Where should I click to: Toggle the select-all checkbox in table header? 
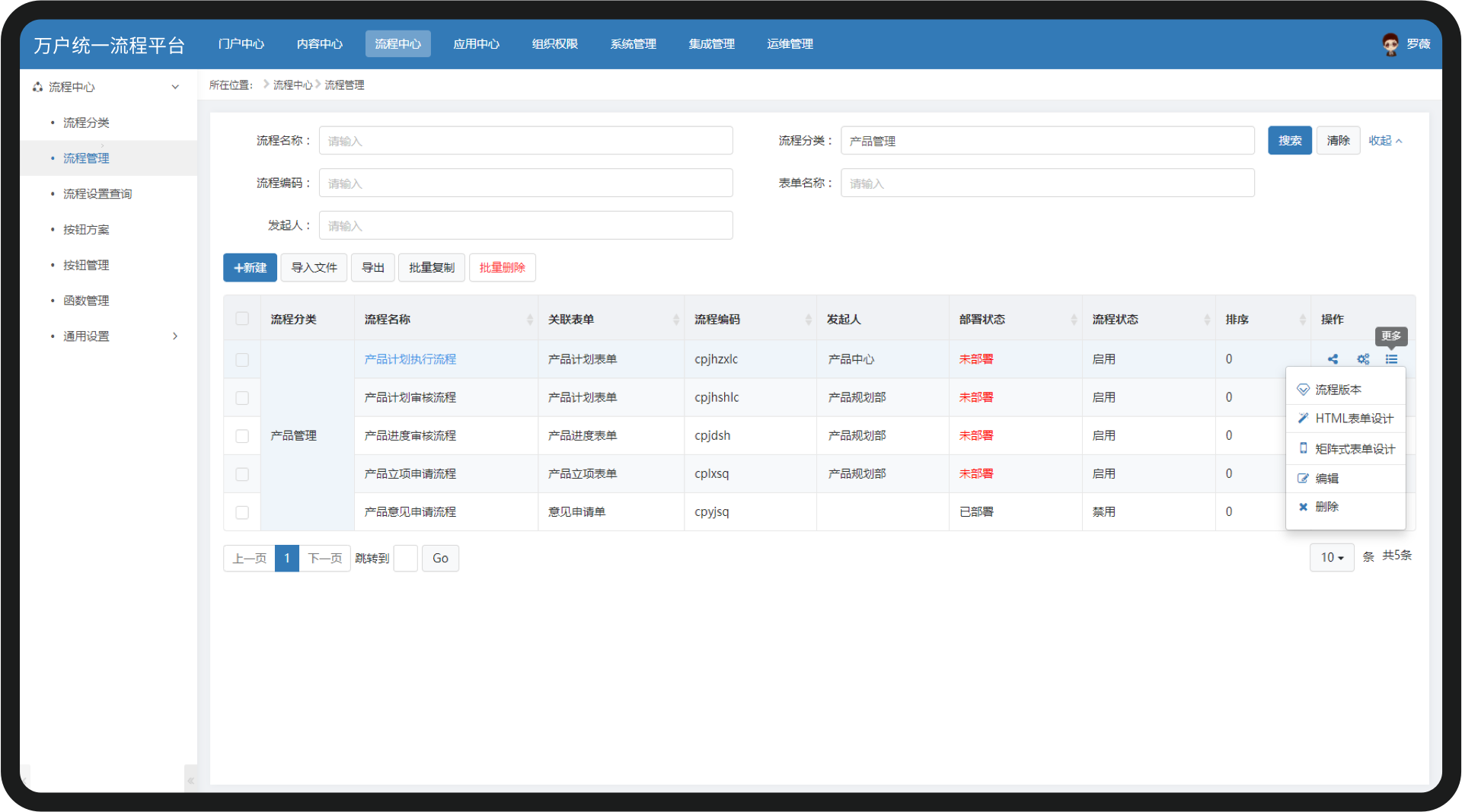(x=242, y=319)
